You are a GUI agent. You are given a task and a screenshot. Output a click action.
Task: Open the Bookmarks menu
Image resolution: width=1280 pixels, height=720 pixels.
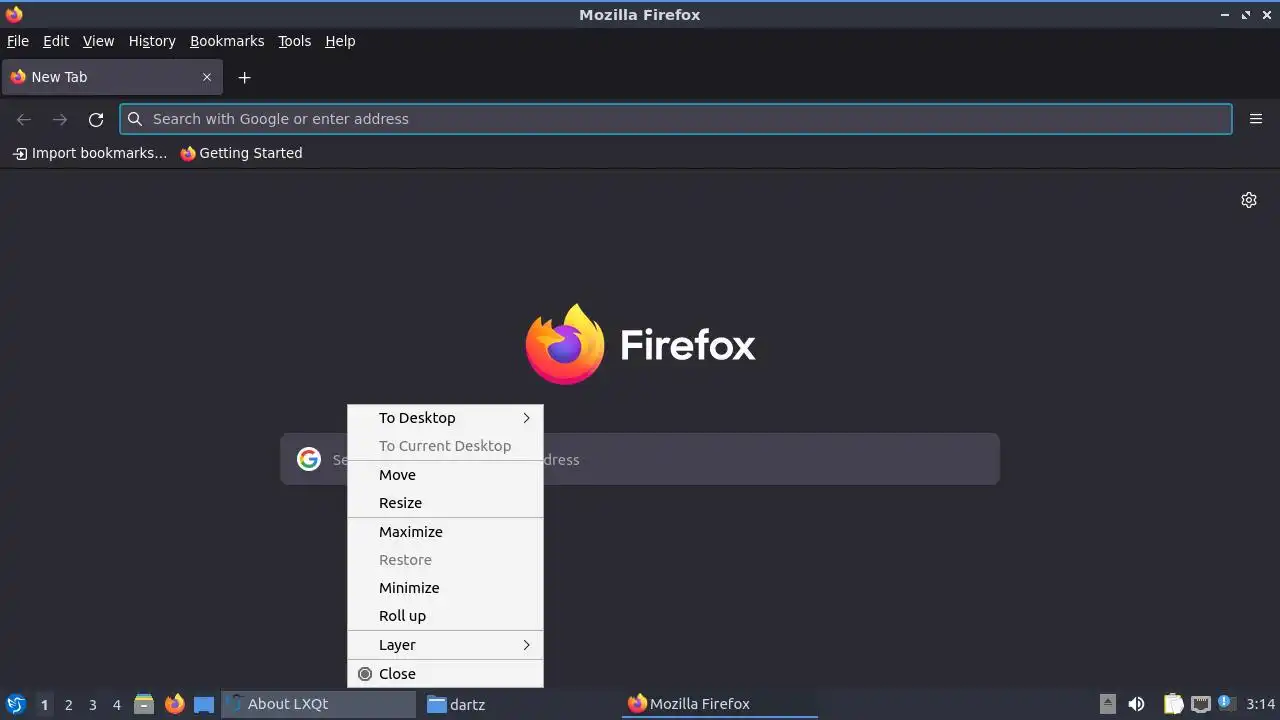click(227, 41)
